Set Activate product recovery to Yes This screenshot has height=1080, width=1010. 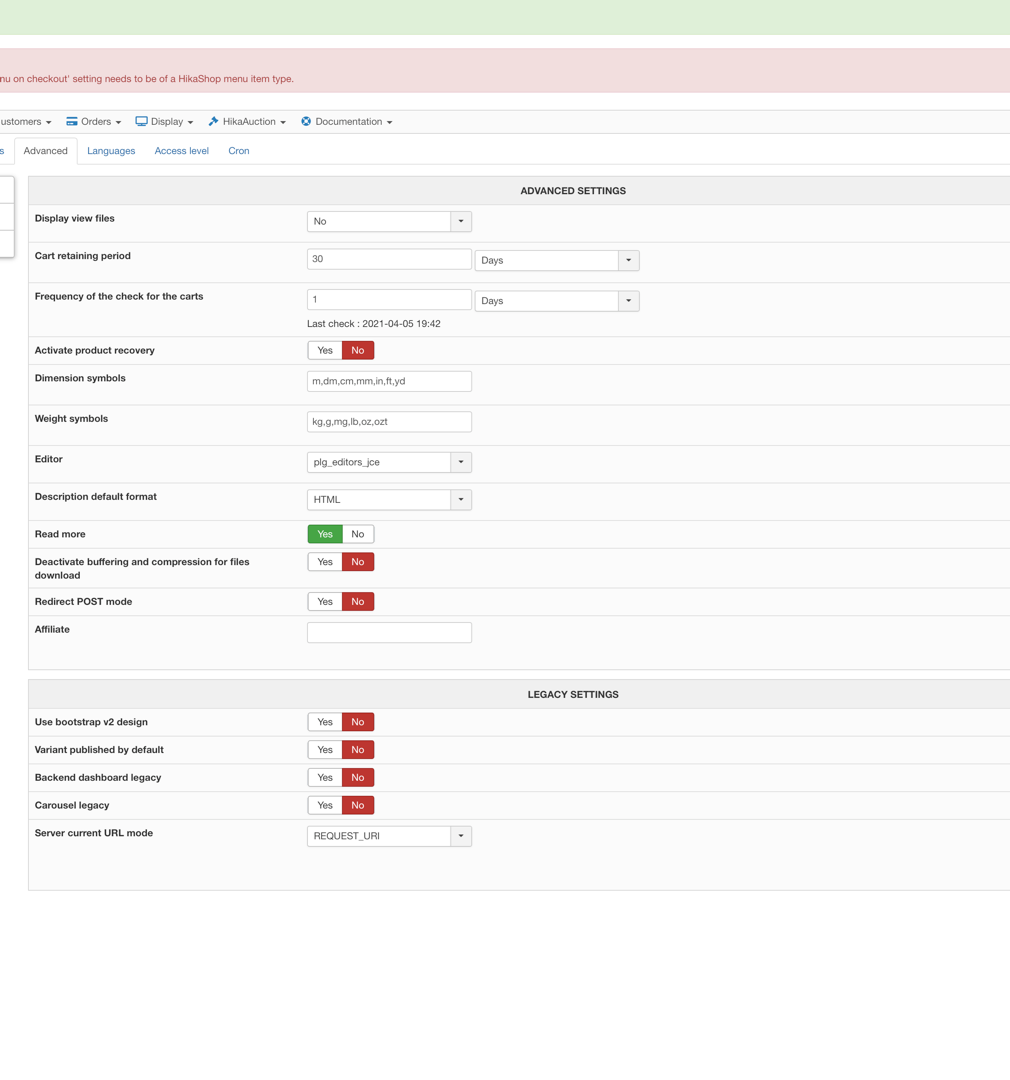(324, 351)
